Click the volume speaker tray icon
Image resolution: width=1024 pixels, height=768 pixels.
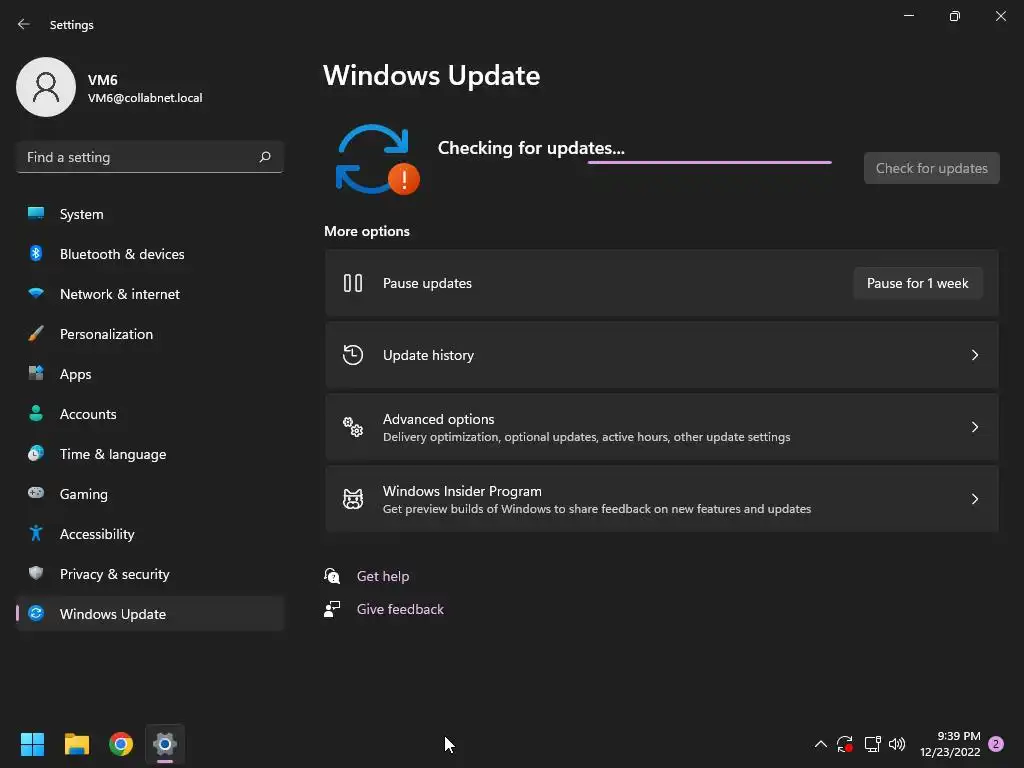tap(897, 744)
